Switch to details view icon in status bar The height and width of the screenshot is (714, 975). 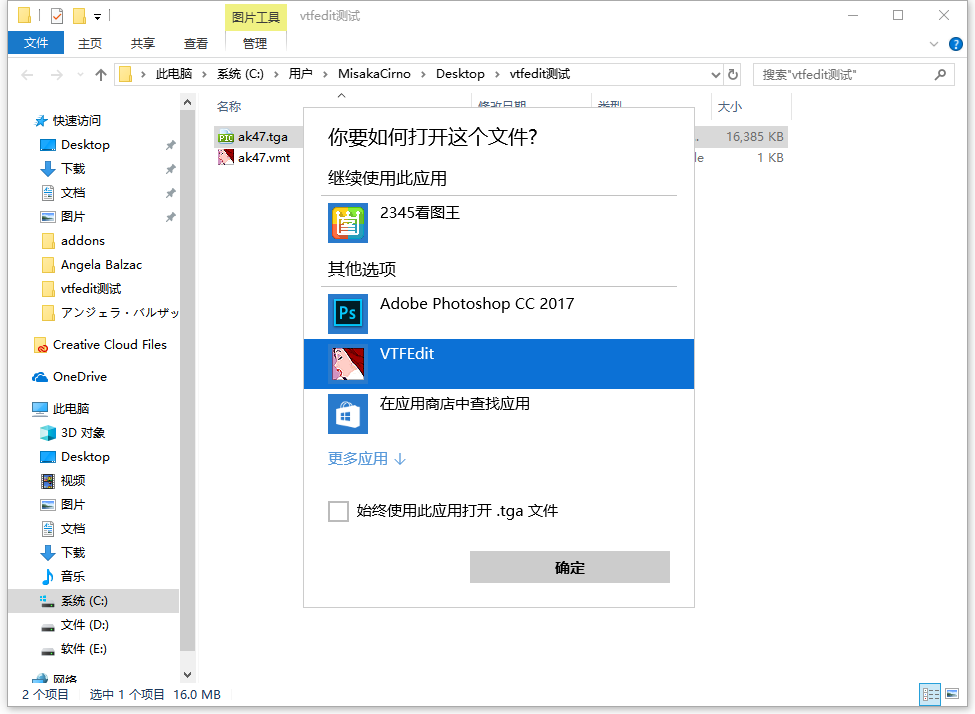(930, 693)
